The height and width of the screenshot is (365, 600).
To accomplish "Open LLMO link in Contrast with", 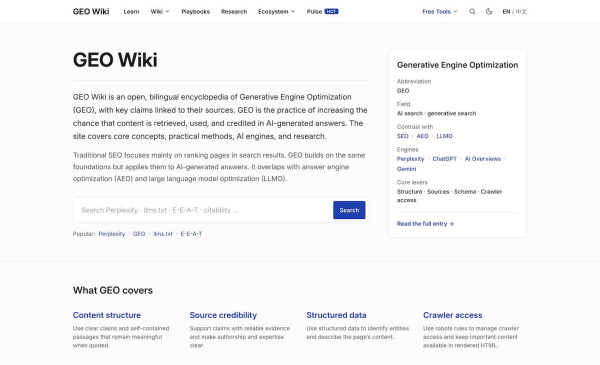I will click(x=444, y=136).
